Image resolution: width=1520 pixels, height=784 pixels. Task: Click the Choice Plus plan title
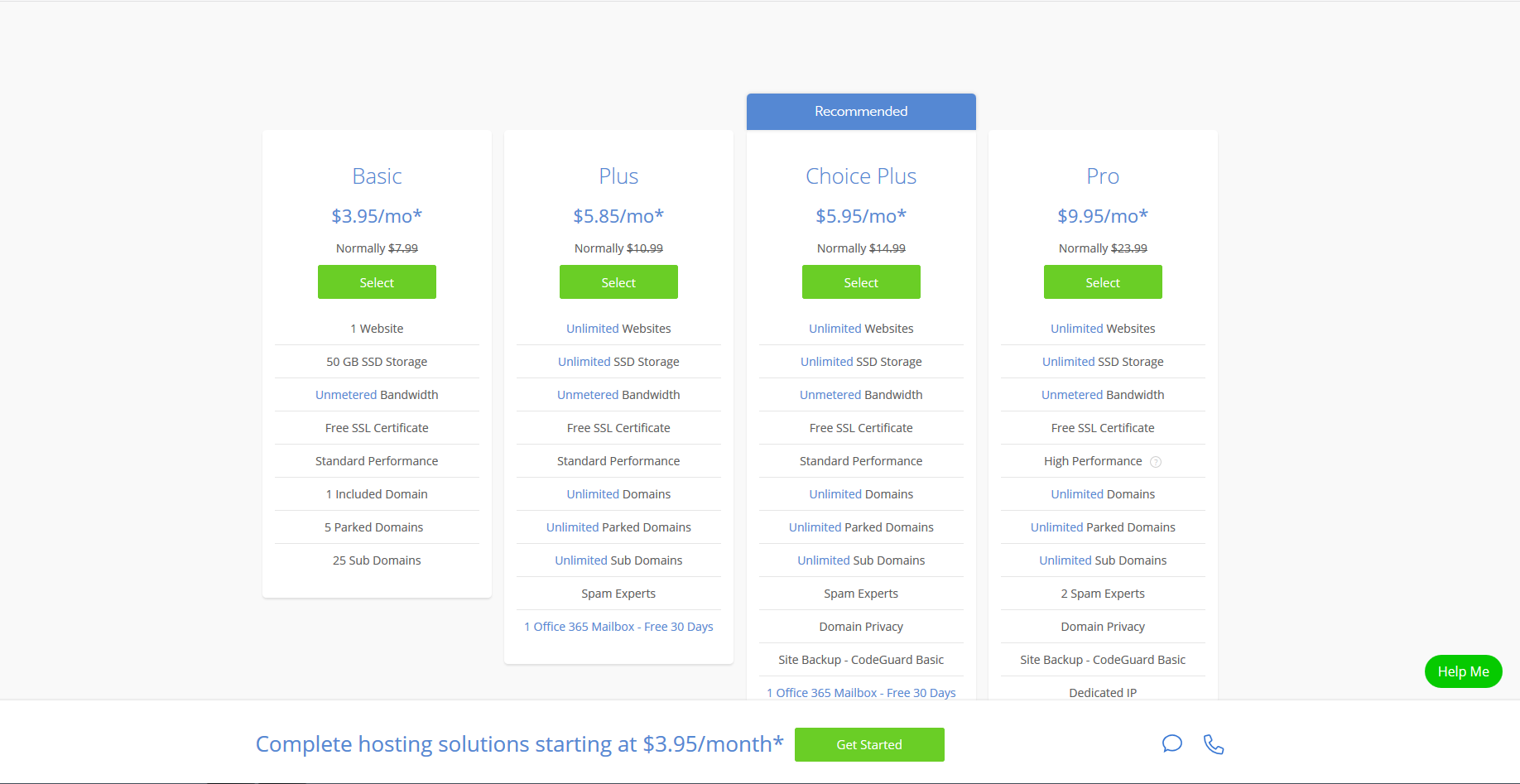tap(861, 176)
